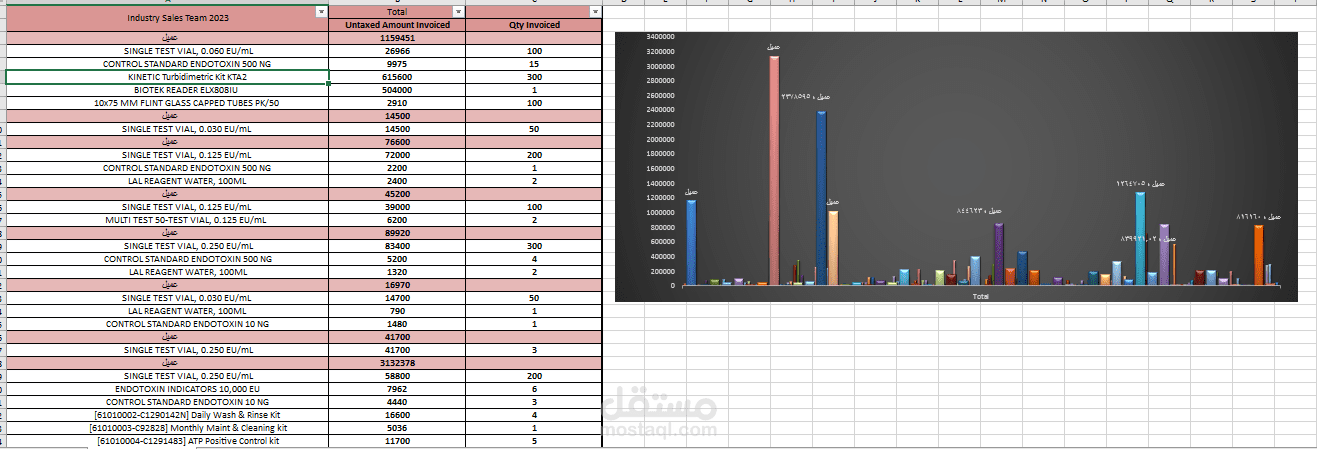The height and width of the screenshot is (449, 1317).
Task: Select the amount cell 615600
Action: (397, 76)
